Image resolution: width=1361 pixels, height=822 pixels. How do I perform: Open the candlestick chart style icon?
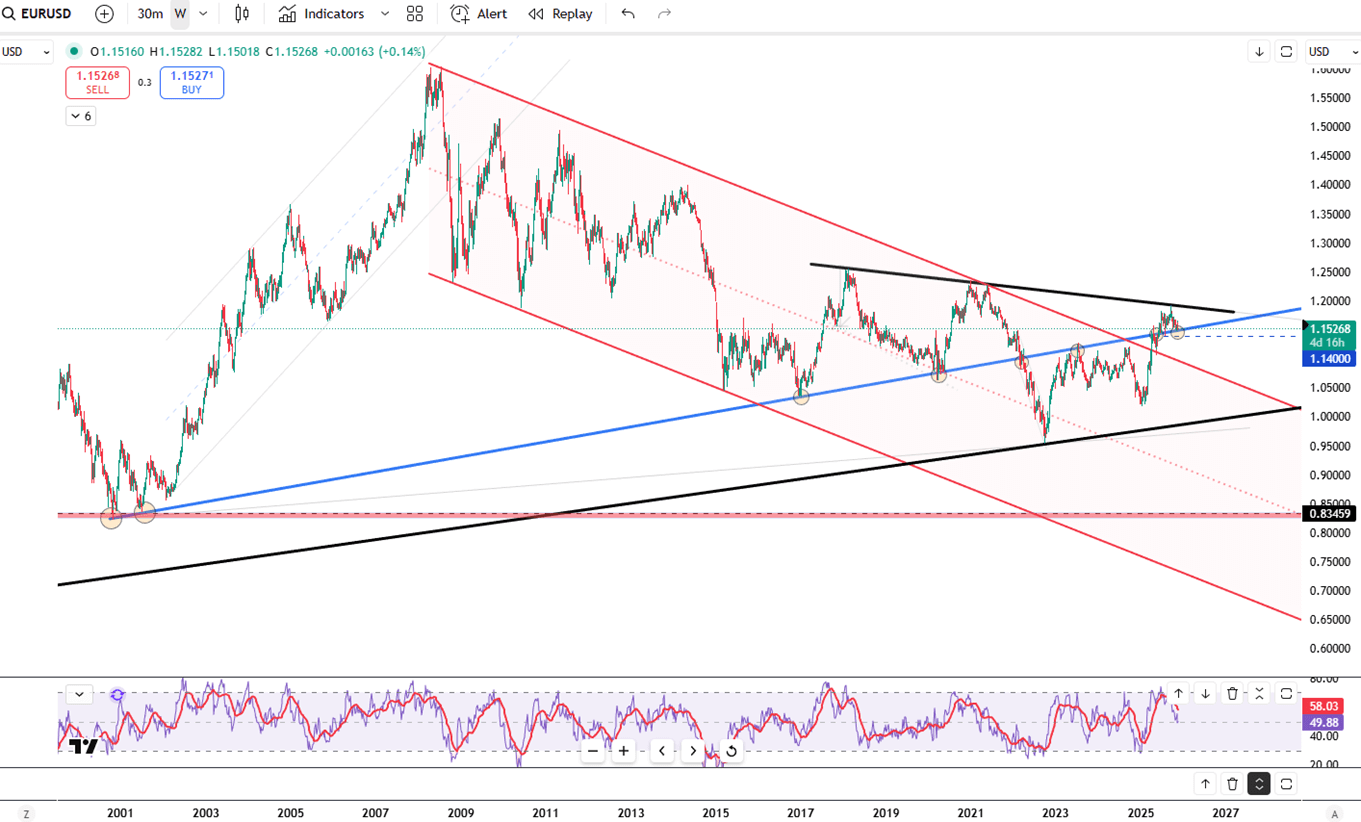[x=242, y=14]
